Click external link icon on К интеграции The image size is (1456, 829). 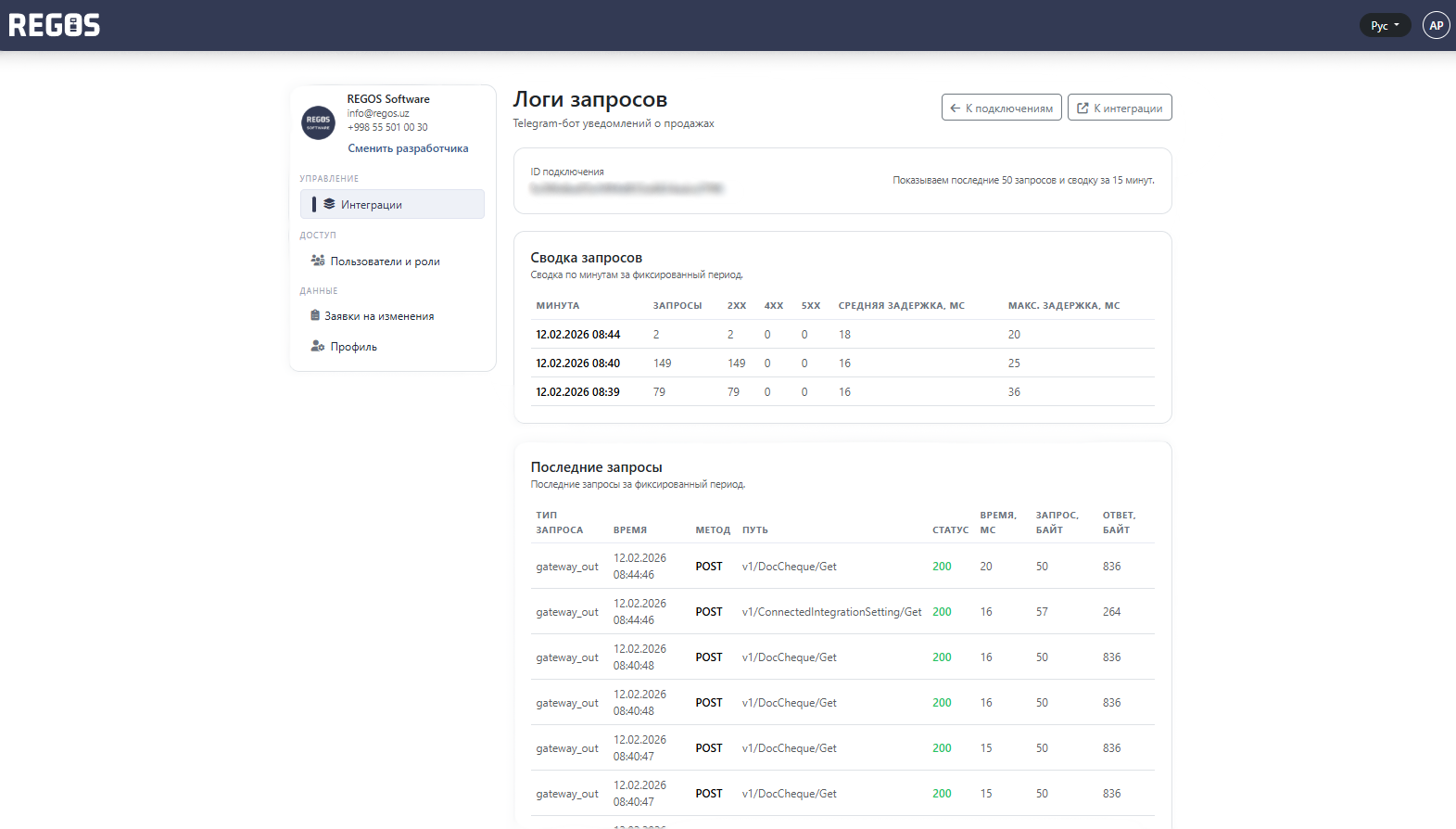(1082, 108)
